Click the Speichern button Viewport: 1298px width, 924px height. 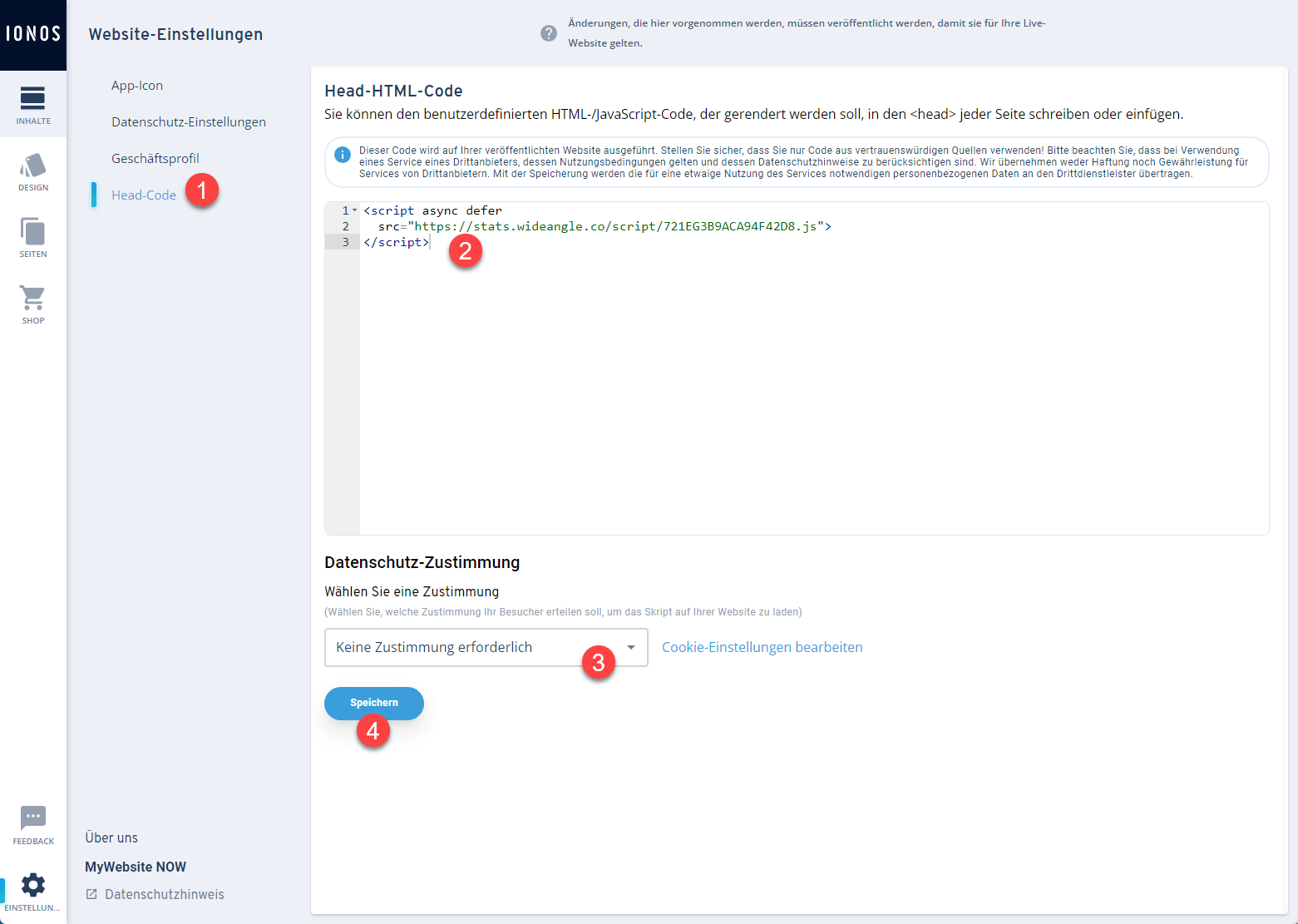click(x=374, y=703)
